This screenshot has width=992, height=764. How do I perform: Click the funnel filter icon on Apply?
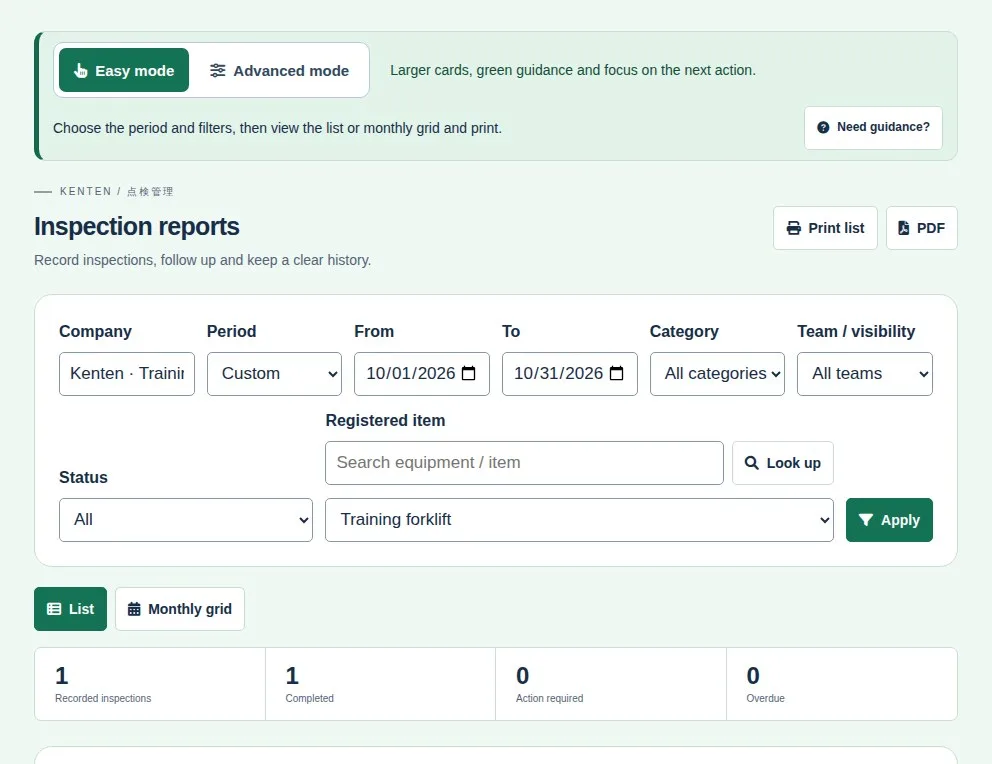click(866, 520)
